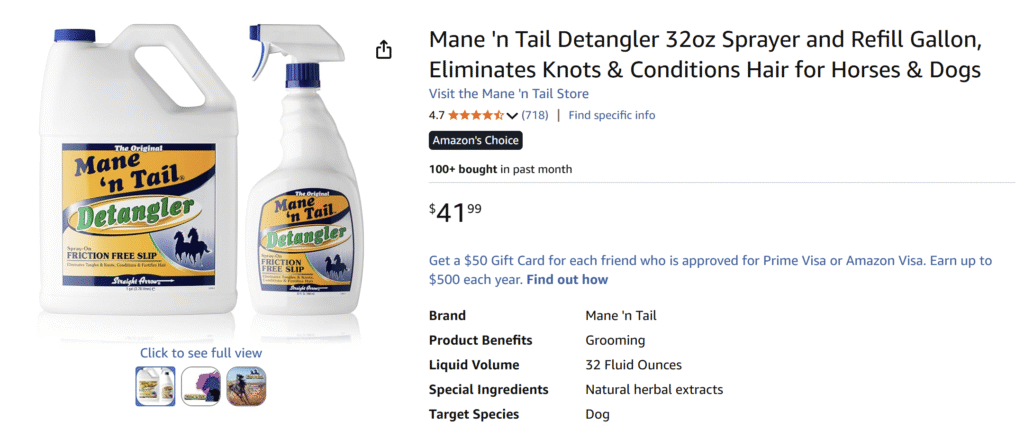The image size is (1024, 430).
Task: Expand the rating breakdown chevron
Action: pos(513,116)
